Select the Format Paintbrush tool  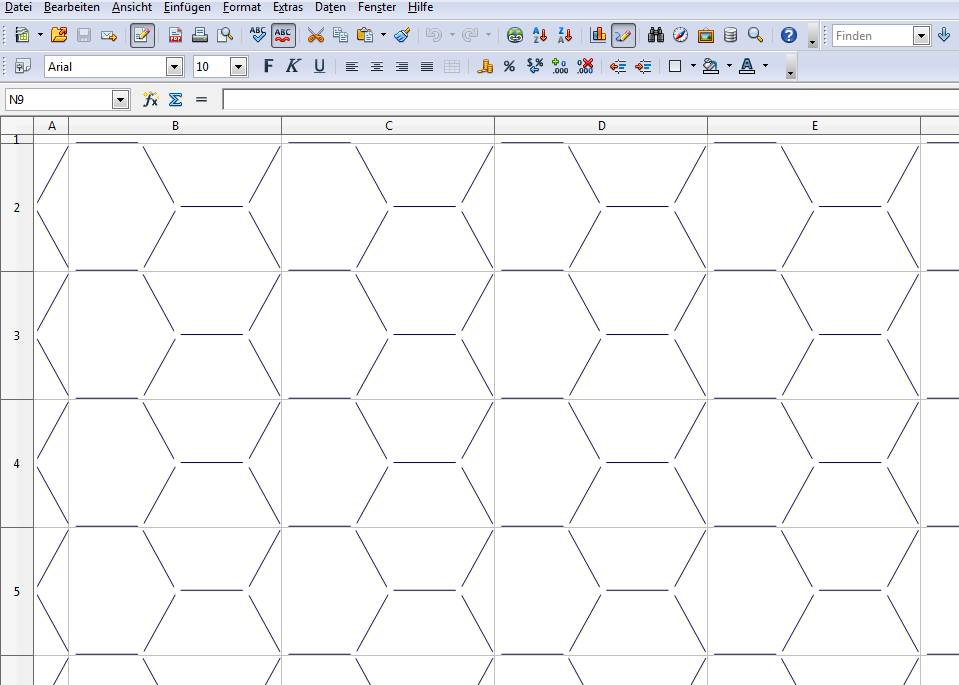click(402, 35)
